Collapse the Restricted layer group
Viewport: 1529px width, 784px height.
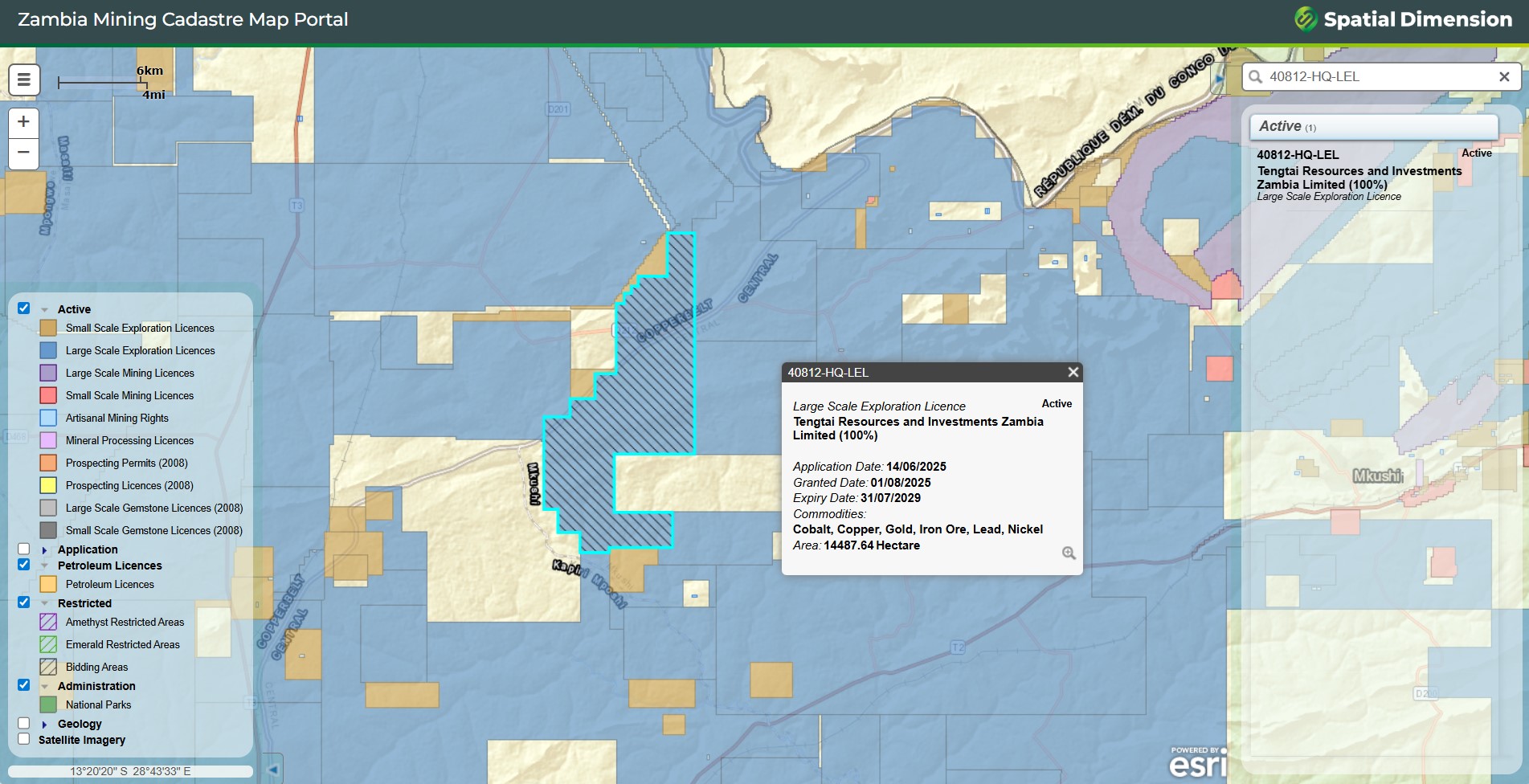pos(45,603)
